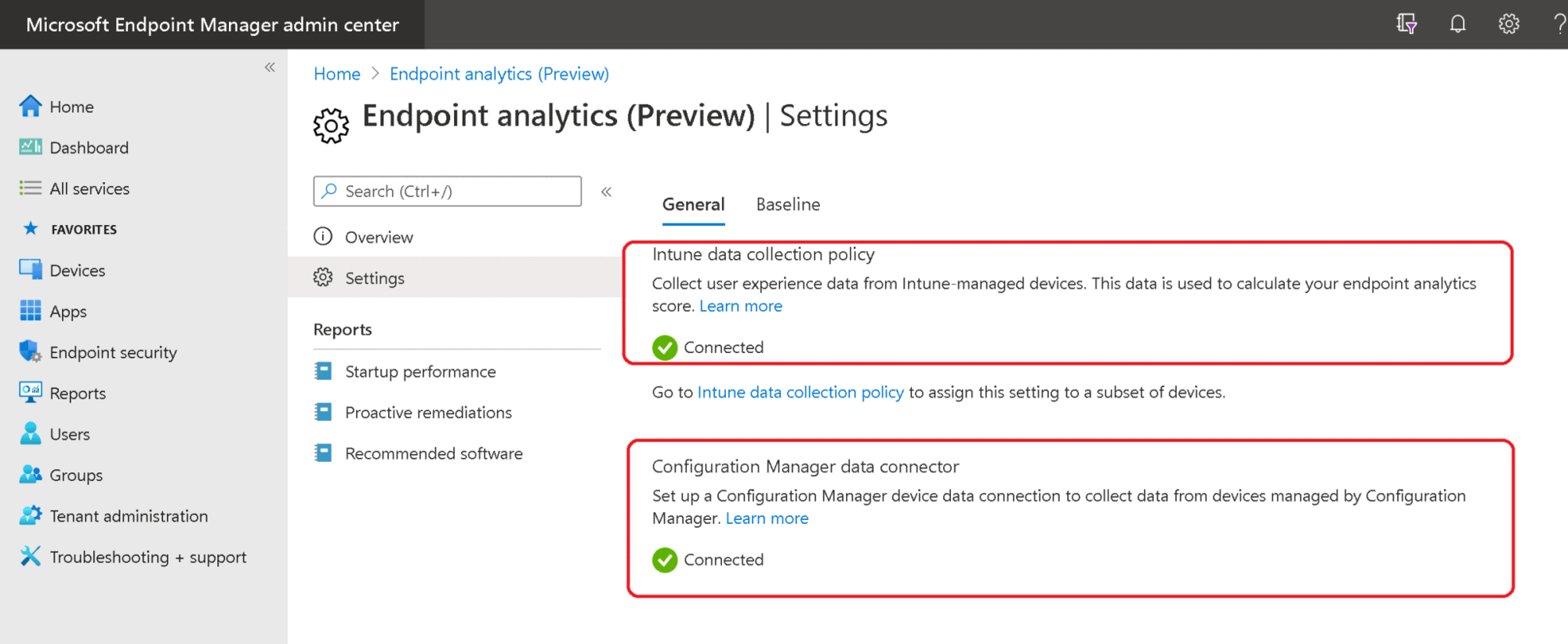Open portal settings gear in top bar
Screen dimensions: 1568x644
tap(1509, 24)
